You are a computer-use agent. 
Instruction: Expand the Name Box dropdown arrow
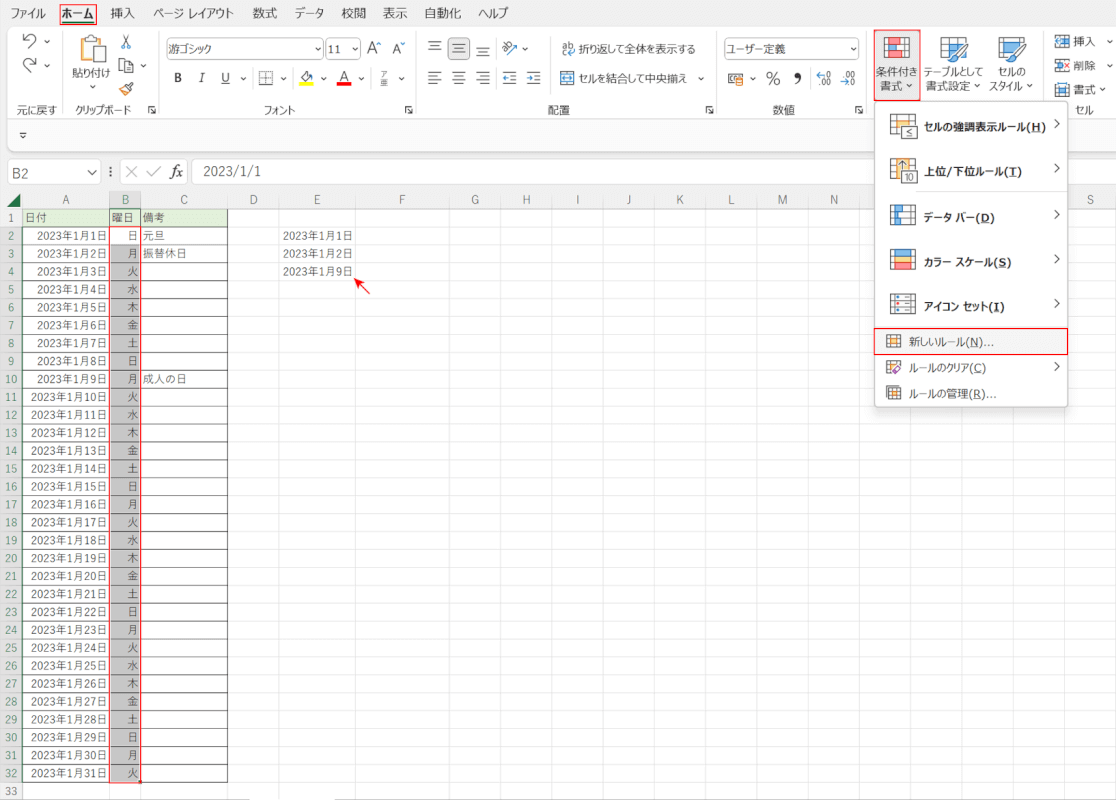[x=93, y=172]
